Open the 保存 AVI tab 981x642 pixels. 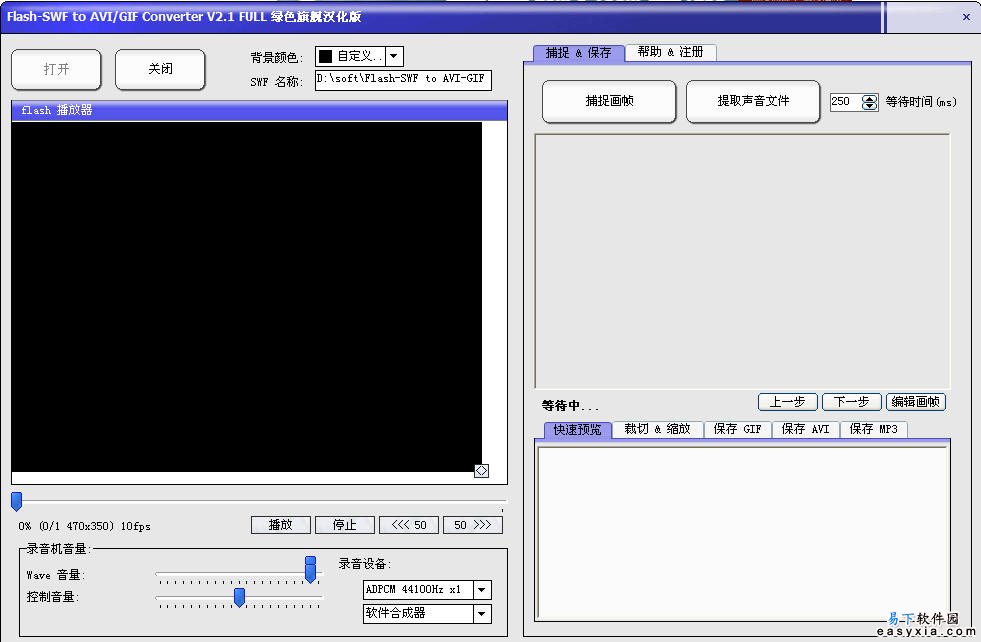click(x=805, y=429)
